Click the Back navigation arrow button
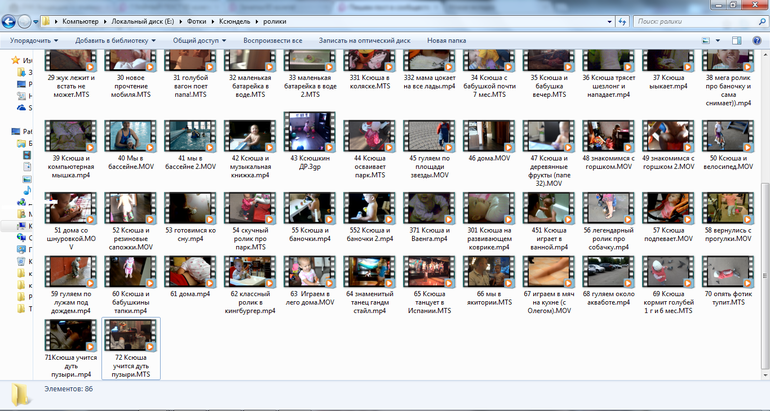Image resolution: width=770 pixels, height=411 pixels. click(9, 20)
